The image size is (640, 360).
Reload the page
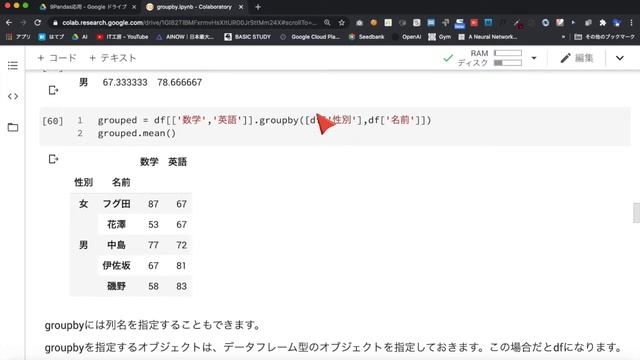point(37,23)
